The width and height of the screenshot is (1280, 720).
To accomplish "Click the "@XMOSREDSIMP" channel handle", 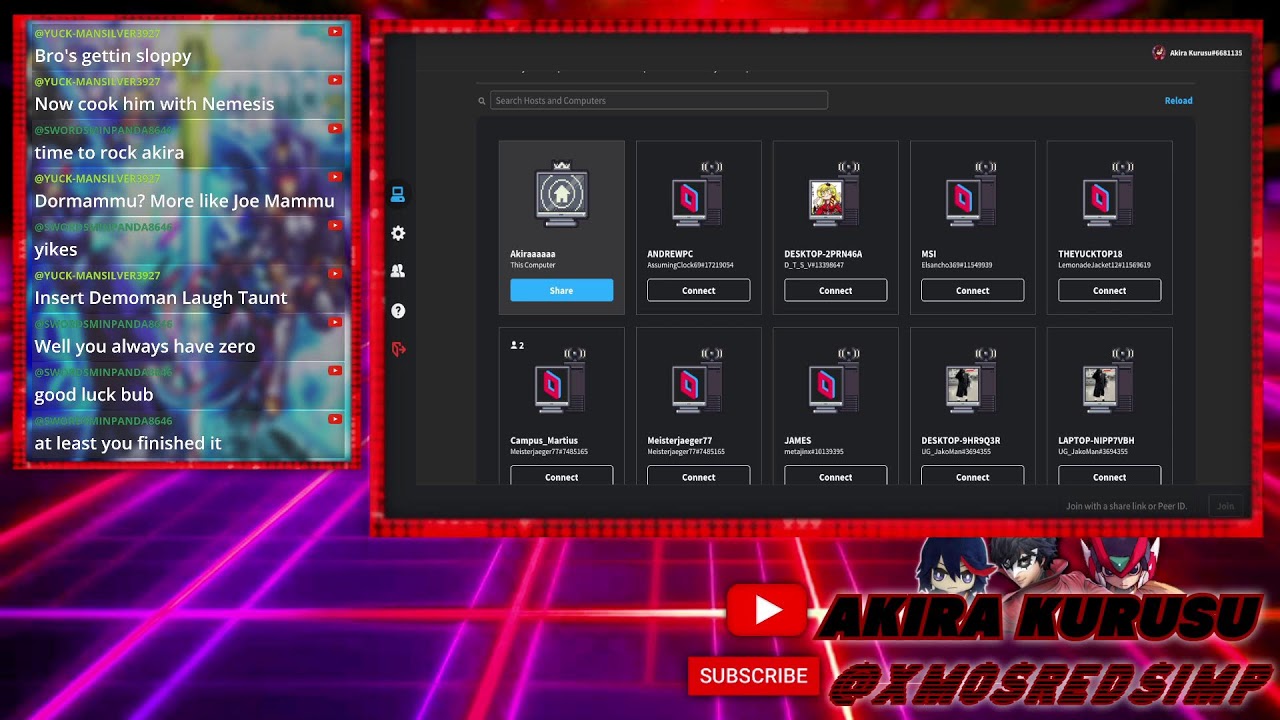I will (1050, 685).
